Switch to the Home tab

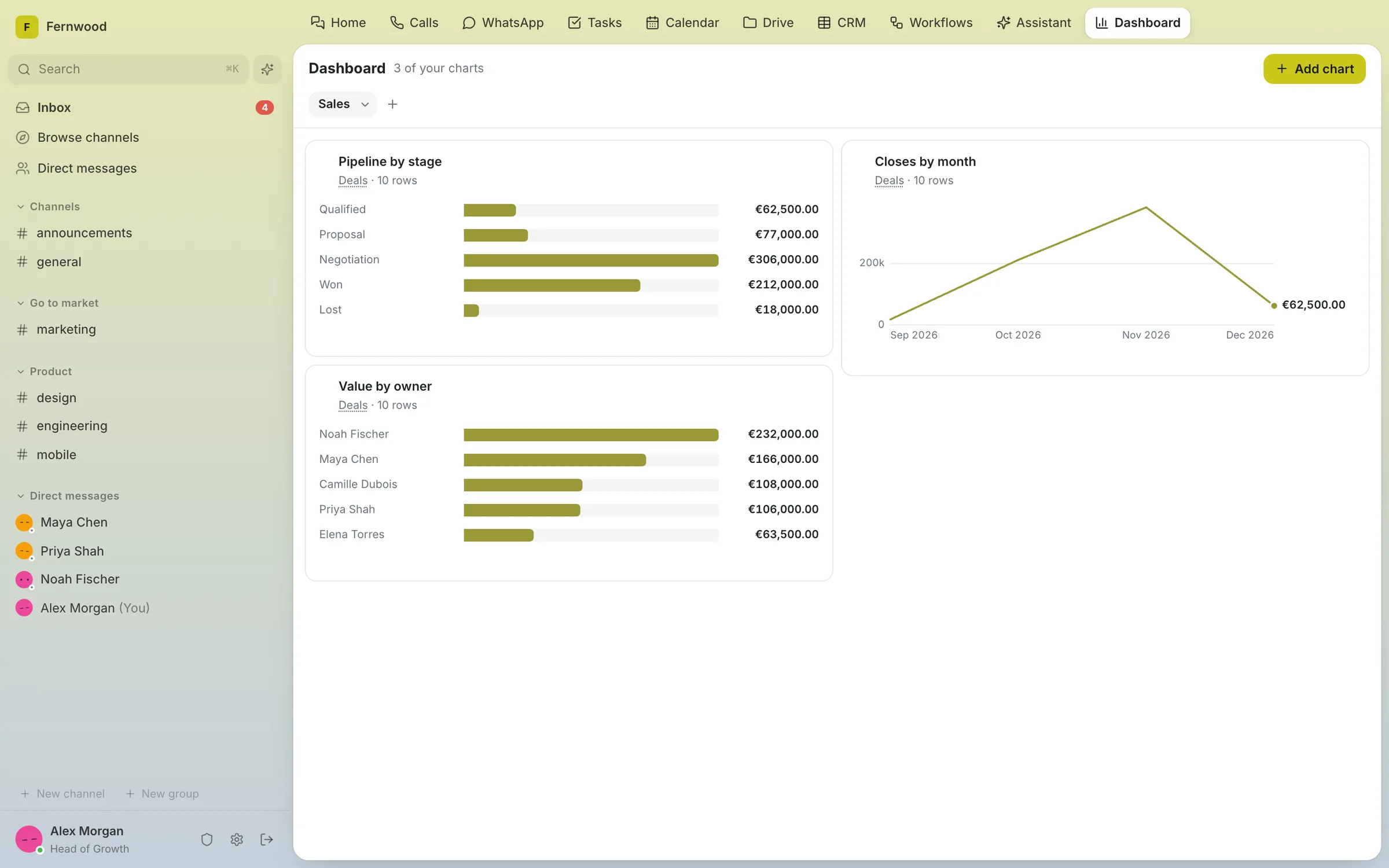339,23
